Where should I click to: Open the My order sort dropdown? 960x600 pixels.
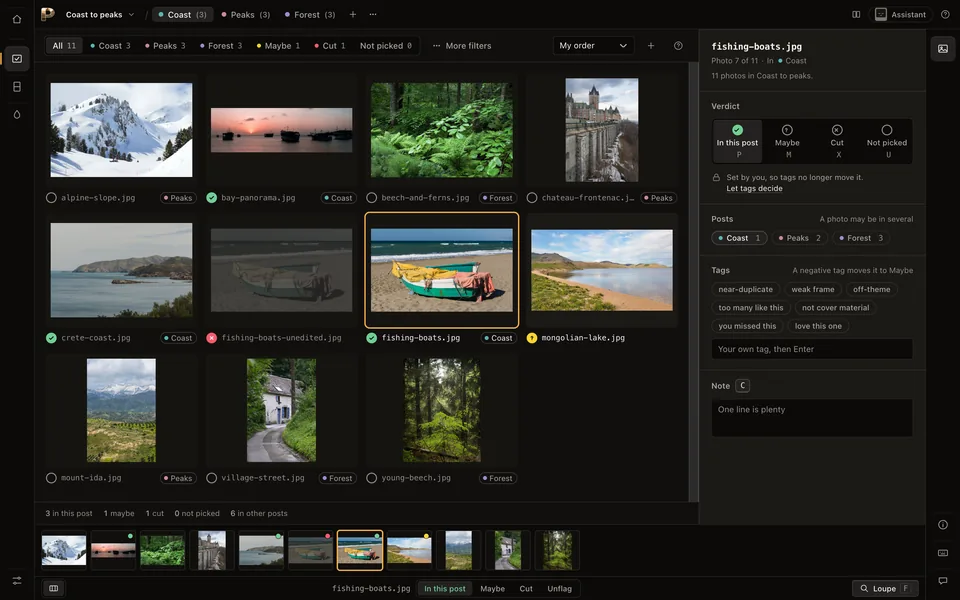pos(593,46)
